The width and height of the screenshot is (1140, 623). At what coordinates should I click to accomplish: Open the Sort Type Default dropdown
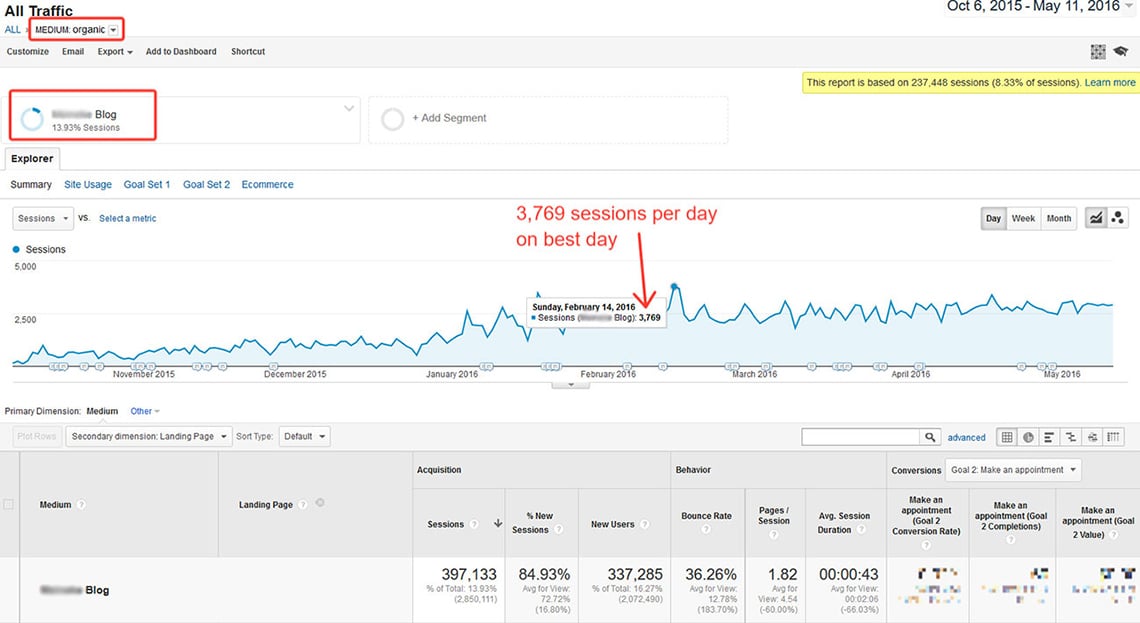pyautogui.click(x=305, y=436)
